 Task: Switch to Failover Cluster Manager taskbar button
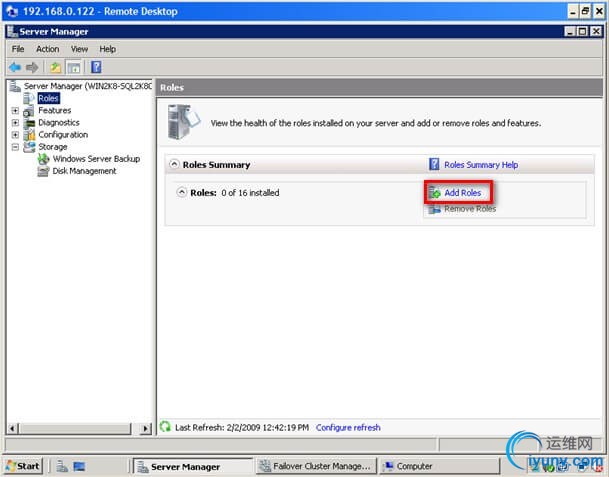(x=316, y=466)
